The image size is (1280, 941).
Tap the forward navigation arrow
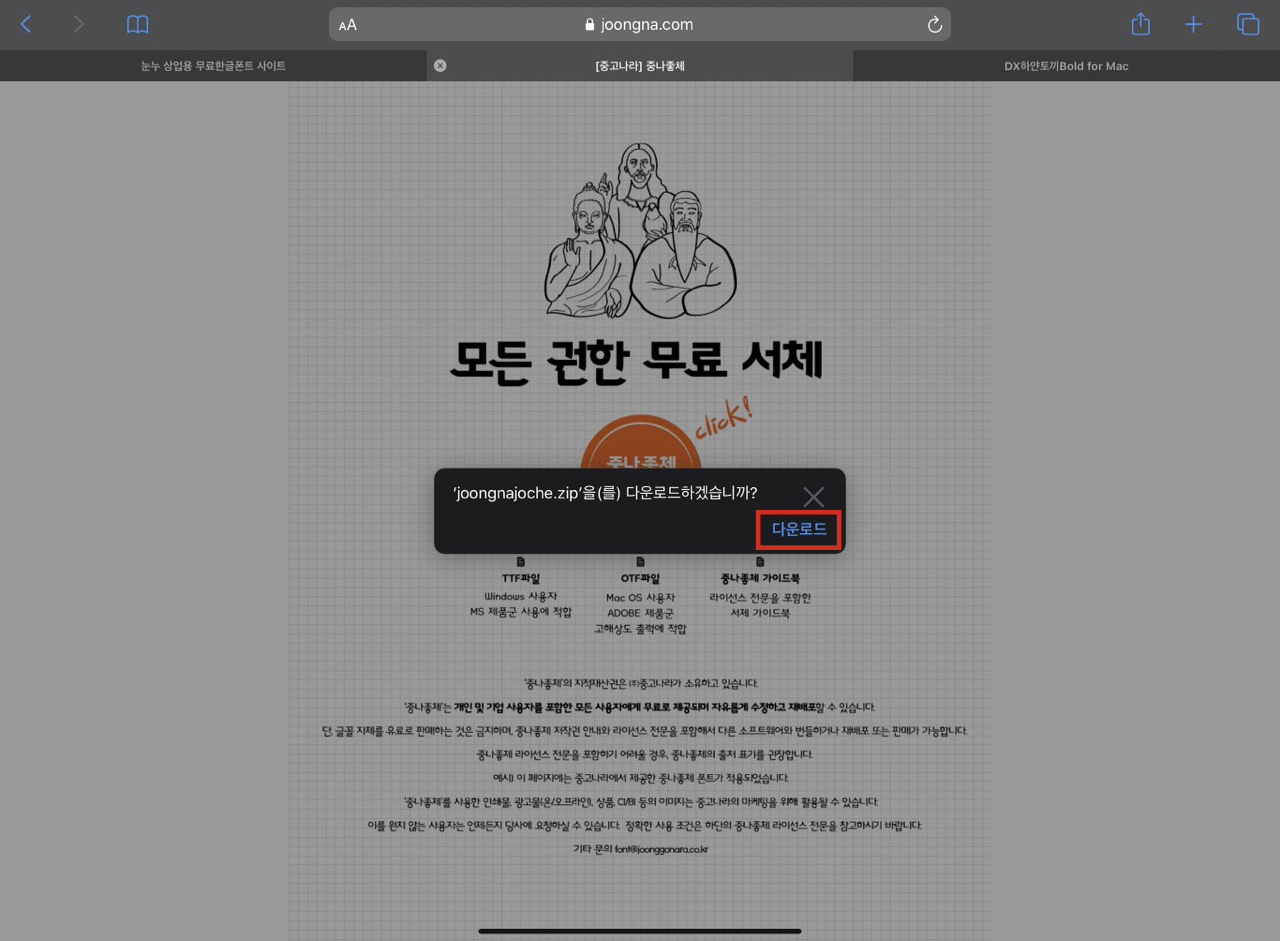79,25
